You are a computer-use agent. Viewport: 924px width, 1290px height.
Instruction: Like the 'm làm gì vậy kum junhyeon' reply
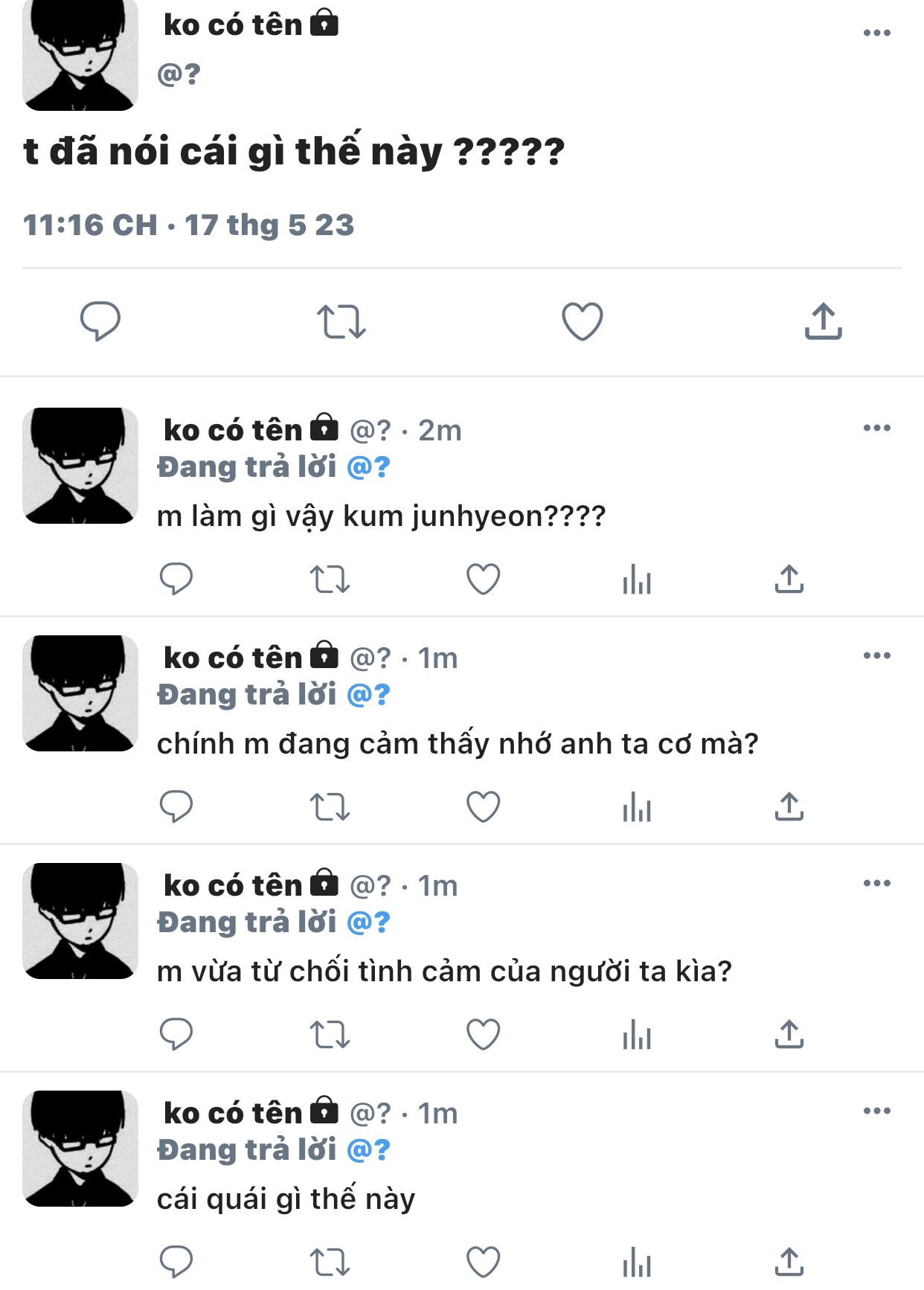[x=483, y=579]
